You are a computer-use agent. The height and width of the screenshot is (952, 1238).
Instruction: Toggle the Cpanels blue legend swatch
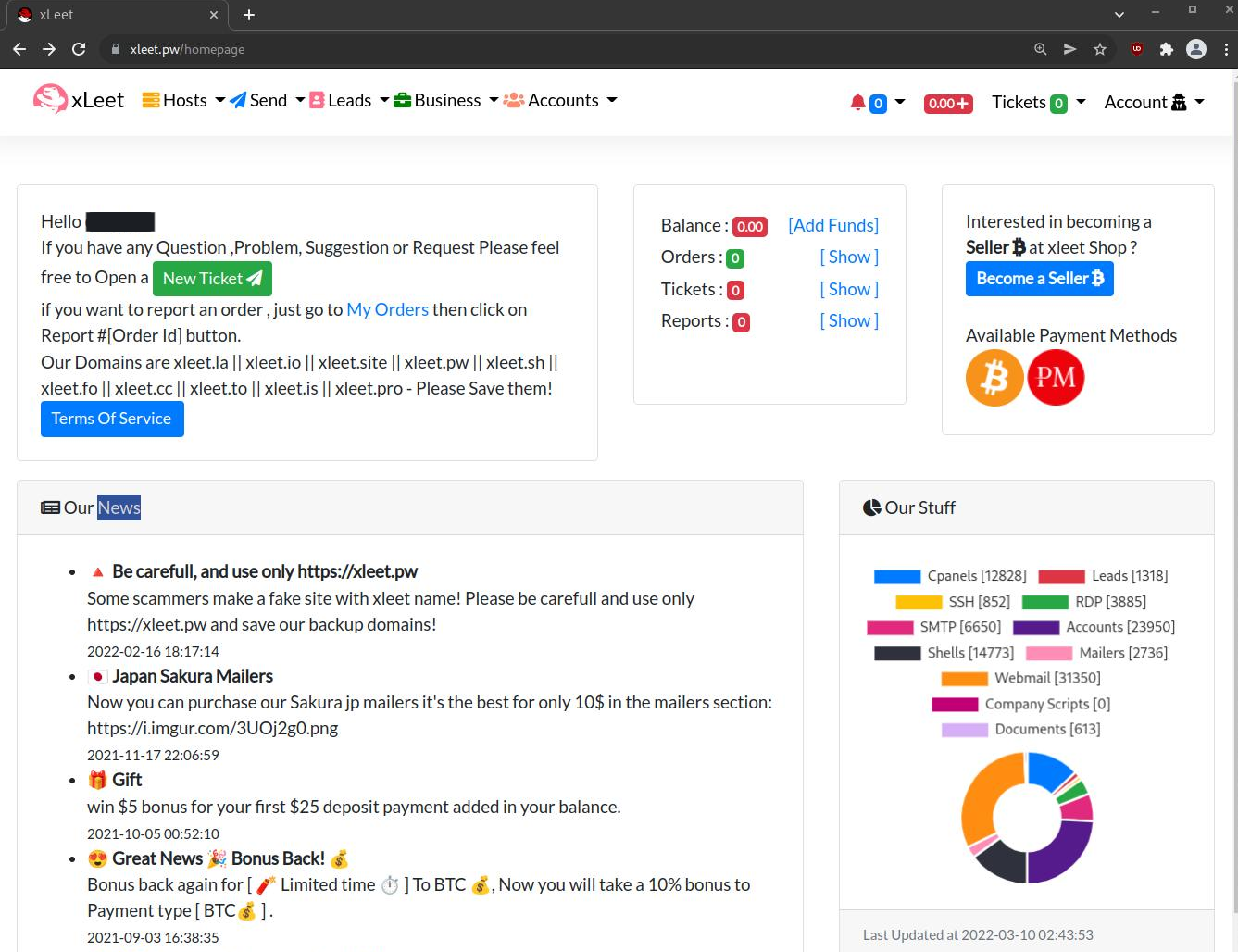tap(897, 576)
